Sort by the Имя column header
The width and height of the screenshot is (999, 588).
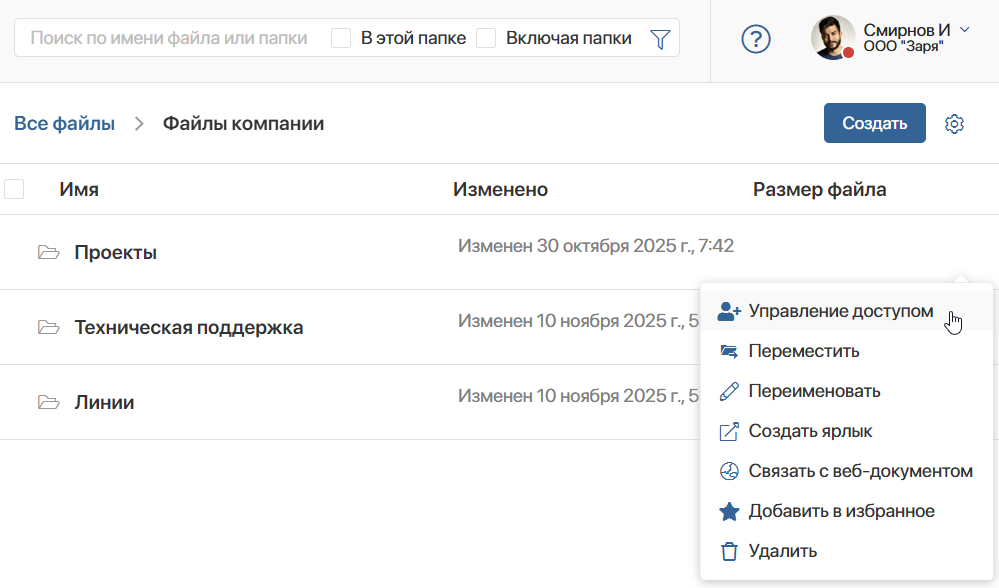[79, 189]
